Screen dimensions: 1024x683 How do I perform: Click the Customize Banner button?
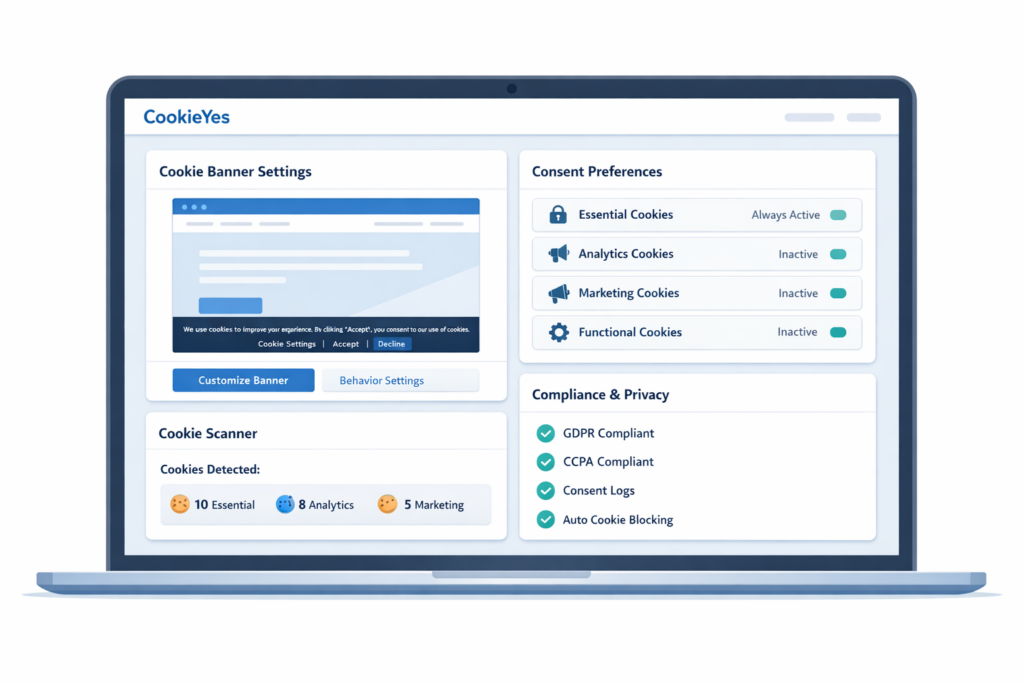242,380
